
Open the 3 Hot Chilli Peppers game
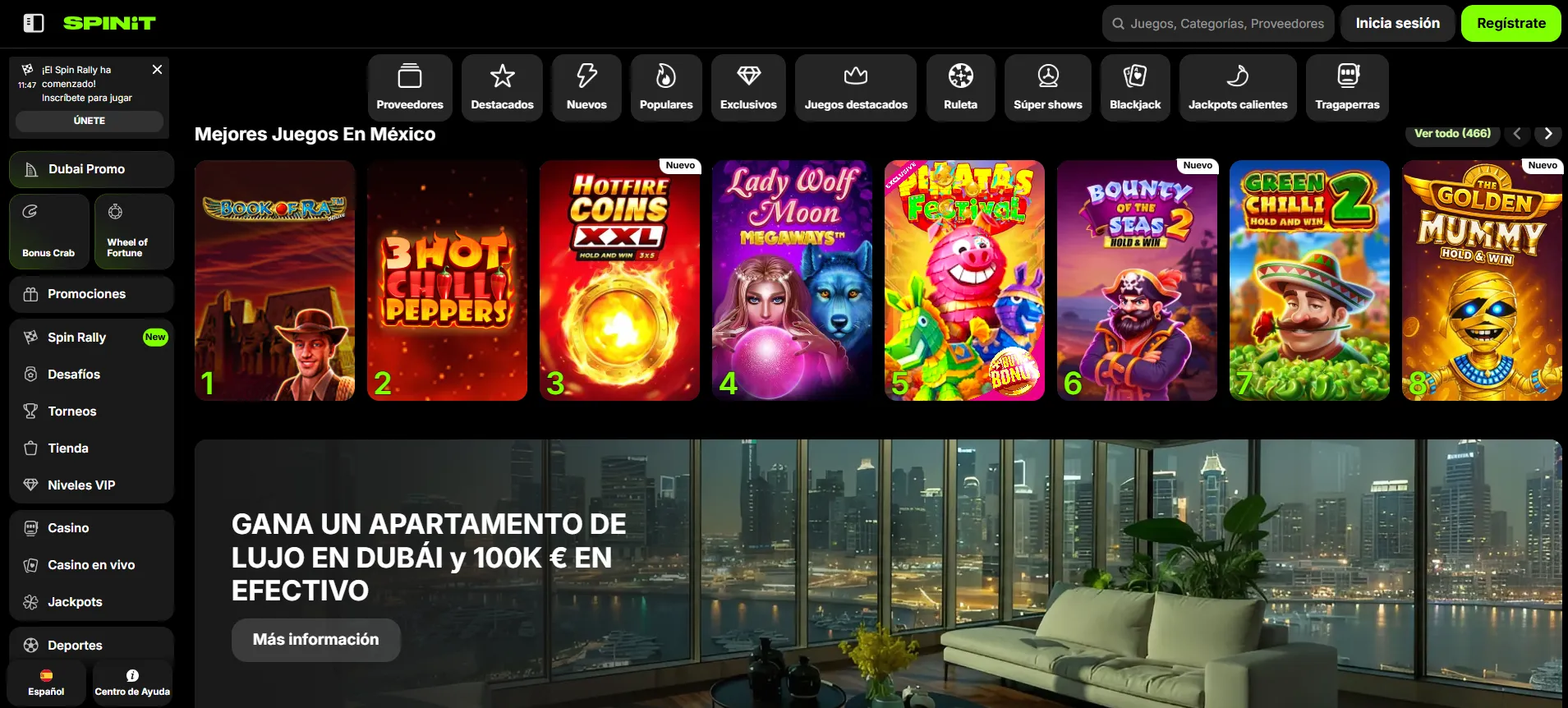pos(447,280)
